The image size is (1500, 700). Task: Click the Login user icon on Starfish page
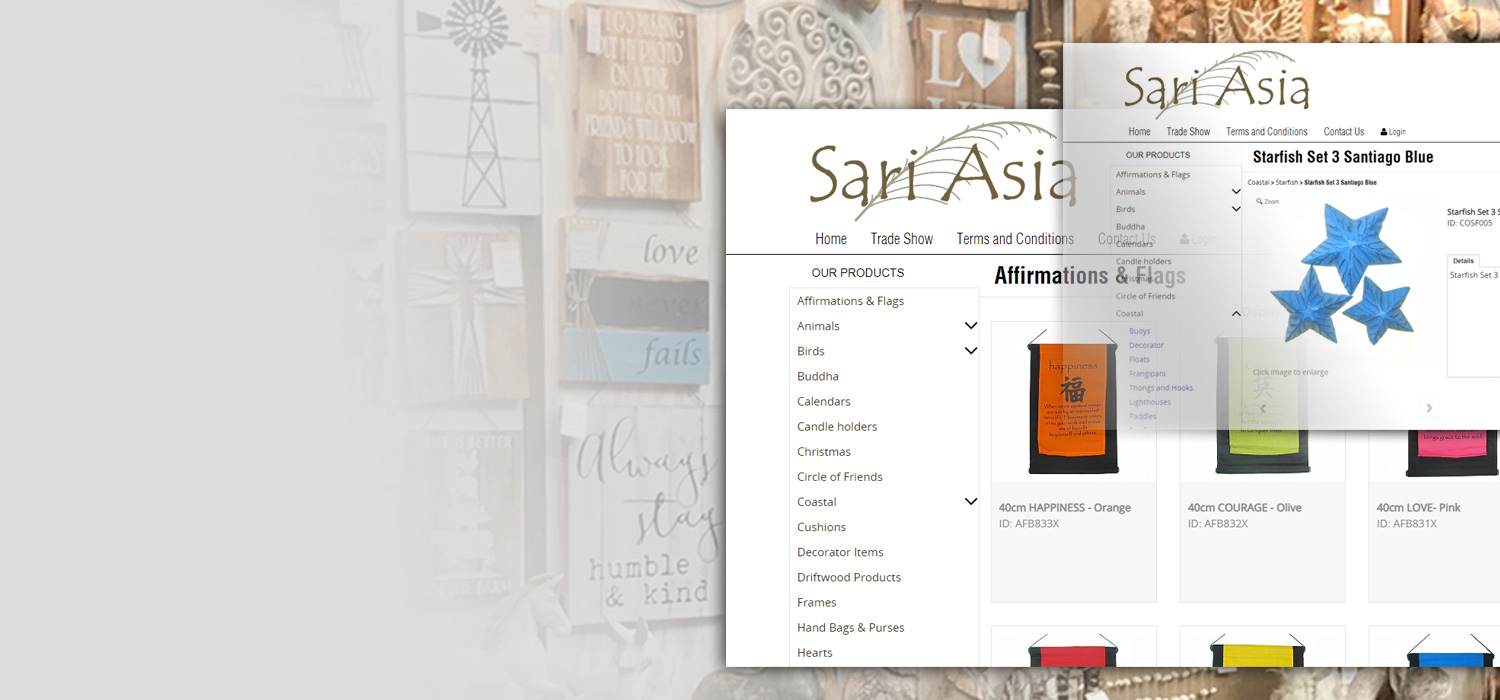click(1384, 132)
